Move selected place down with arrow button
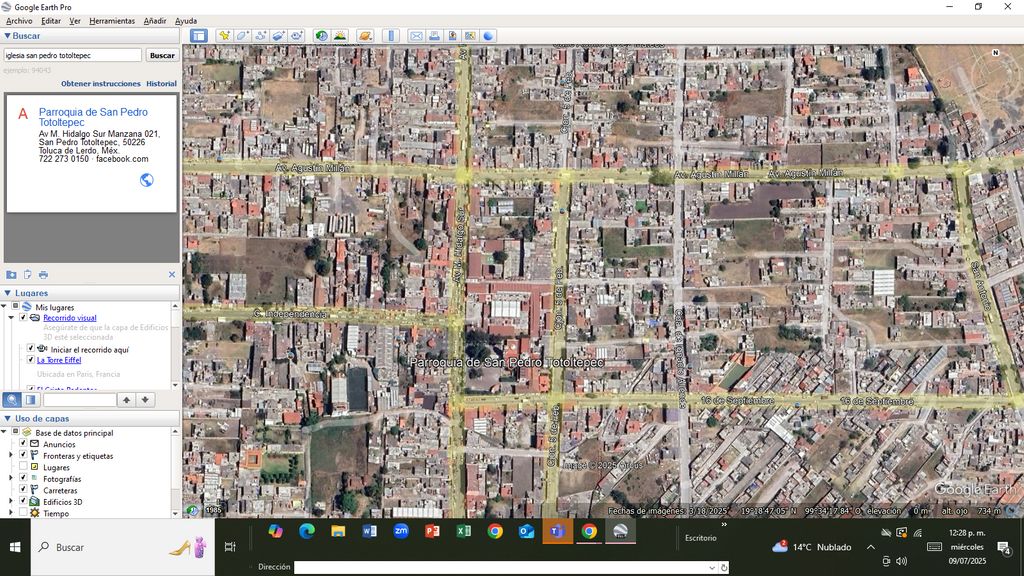The width and height of the screenshot is (1024, 576). pos(145,400)
